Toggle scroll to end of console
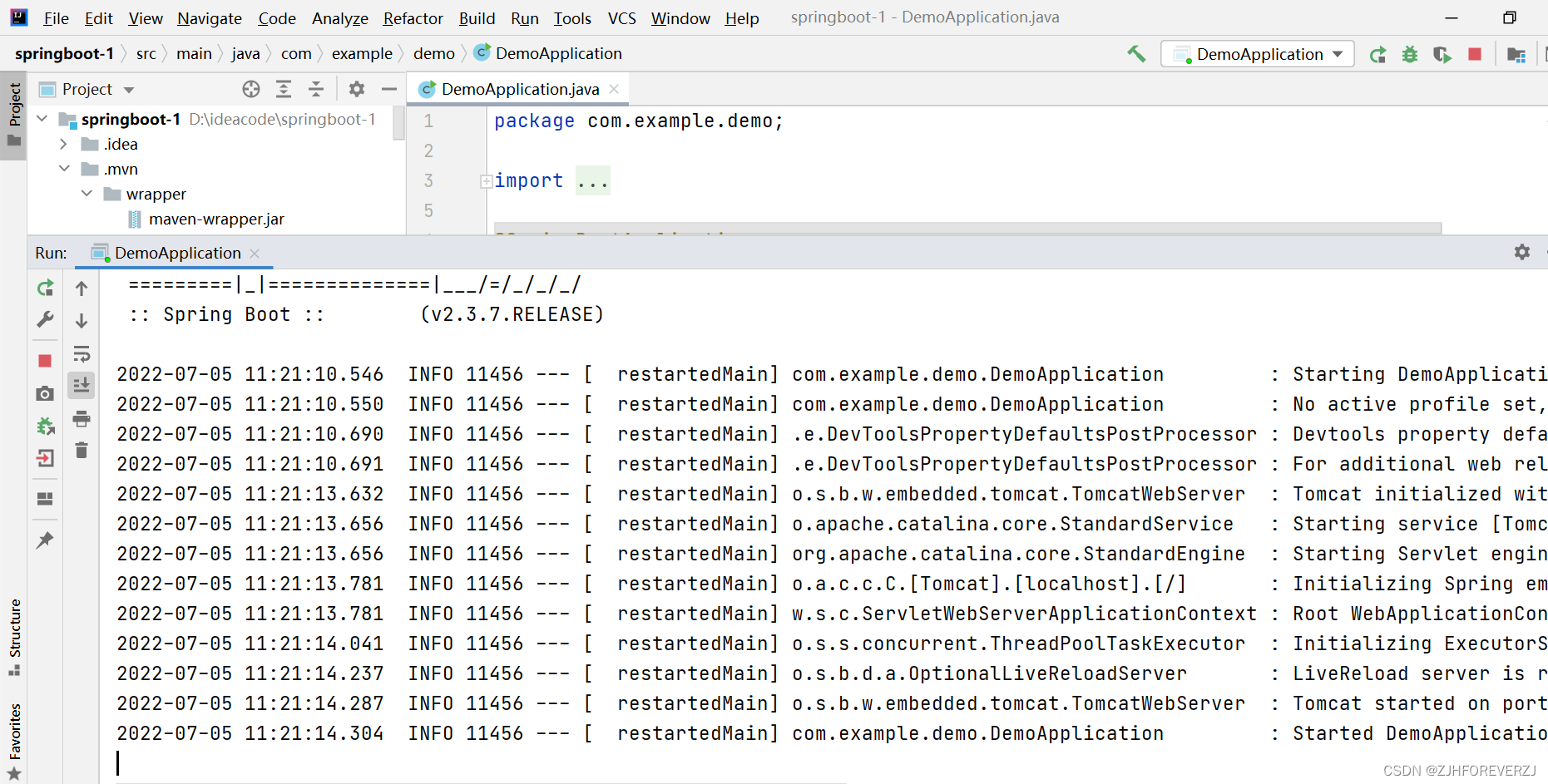Image resolution: width=1548 pixels, height=784 pixels. click(x=82, y=386)
